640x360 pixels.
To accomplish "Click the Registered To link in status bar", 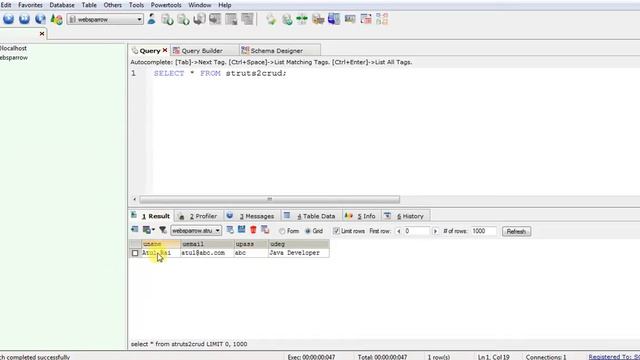I will (x=614, y=357).
